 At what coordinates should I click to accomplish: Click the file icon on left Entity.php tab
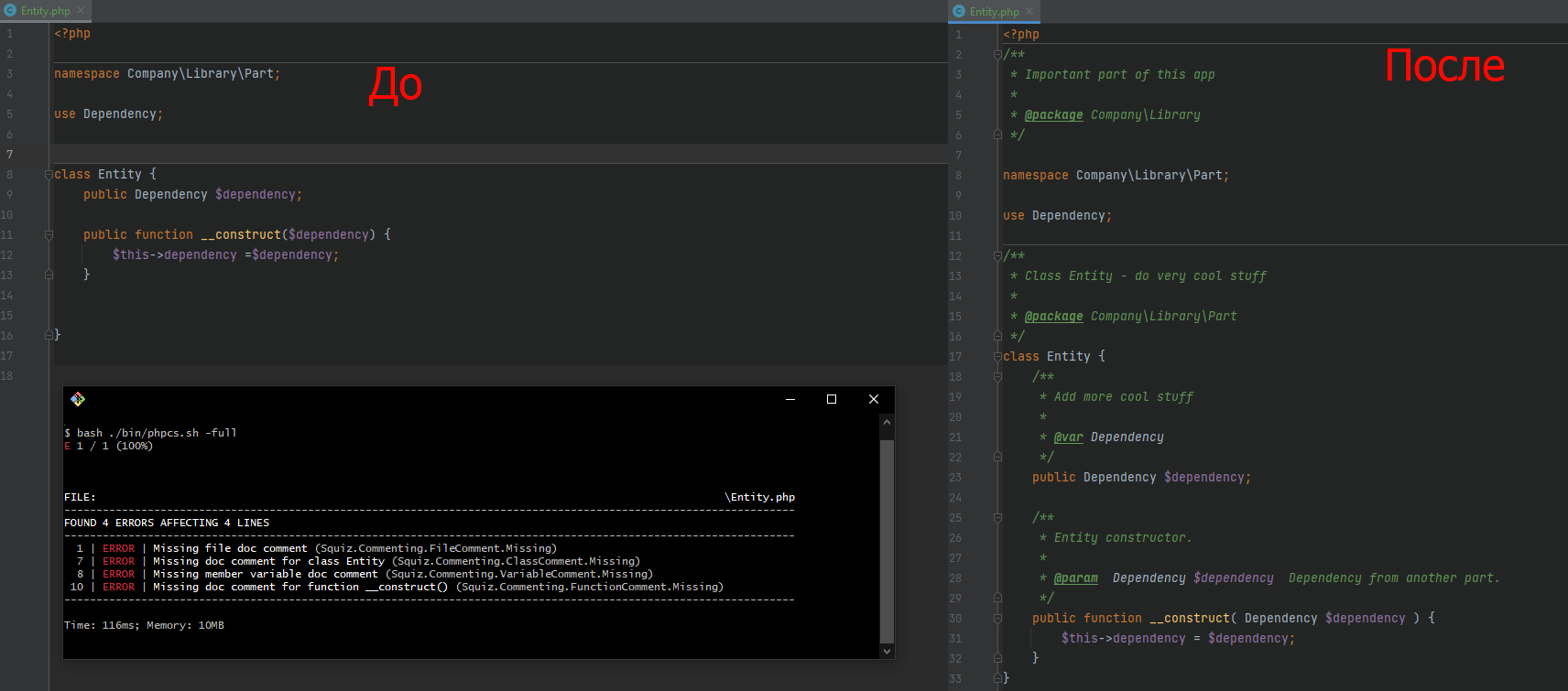(x=10, y=11)
